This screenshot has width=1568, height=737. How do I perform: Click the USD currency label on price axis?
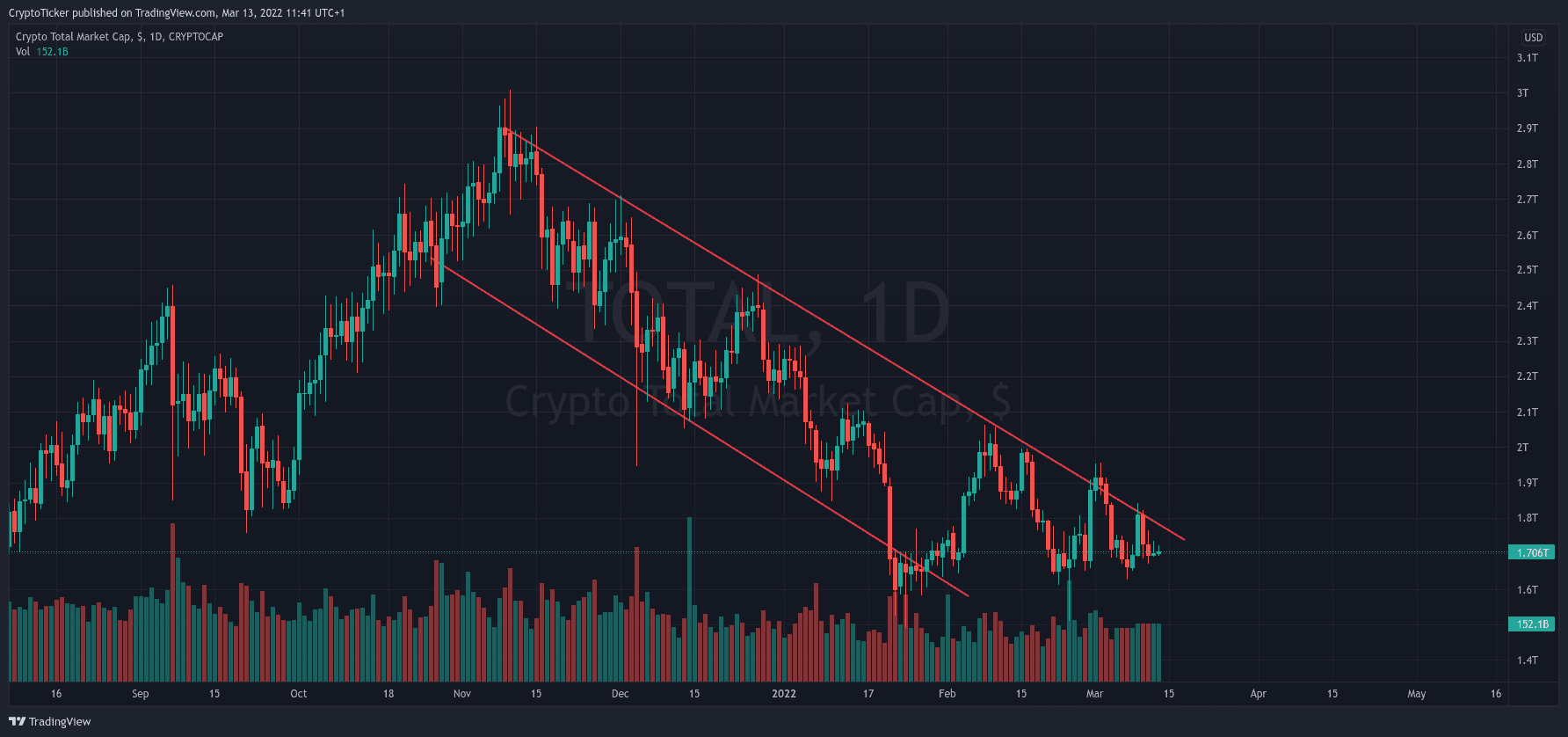click(1533, 38)
